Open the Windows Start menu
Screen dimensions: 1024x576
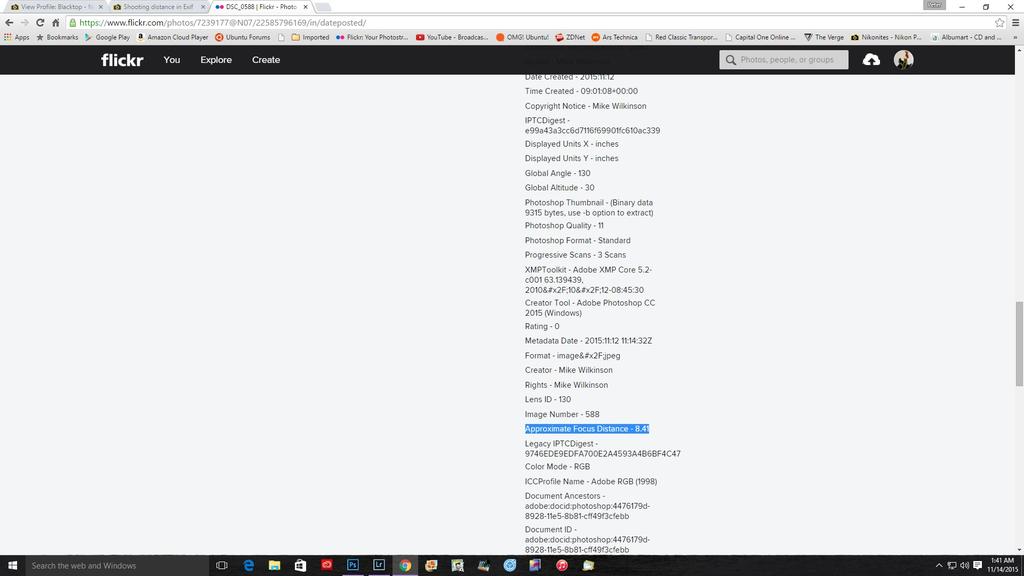[x=13, y=565]
